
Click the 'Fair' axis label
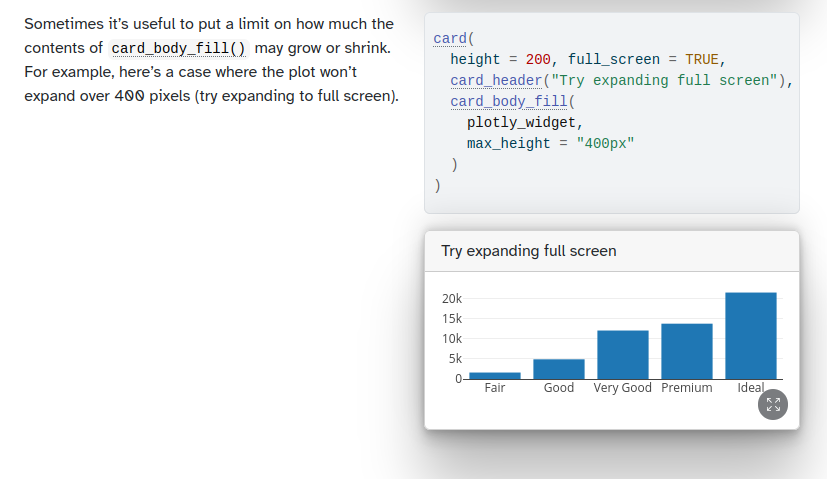(495, 388)
